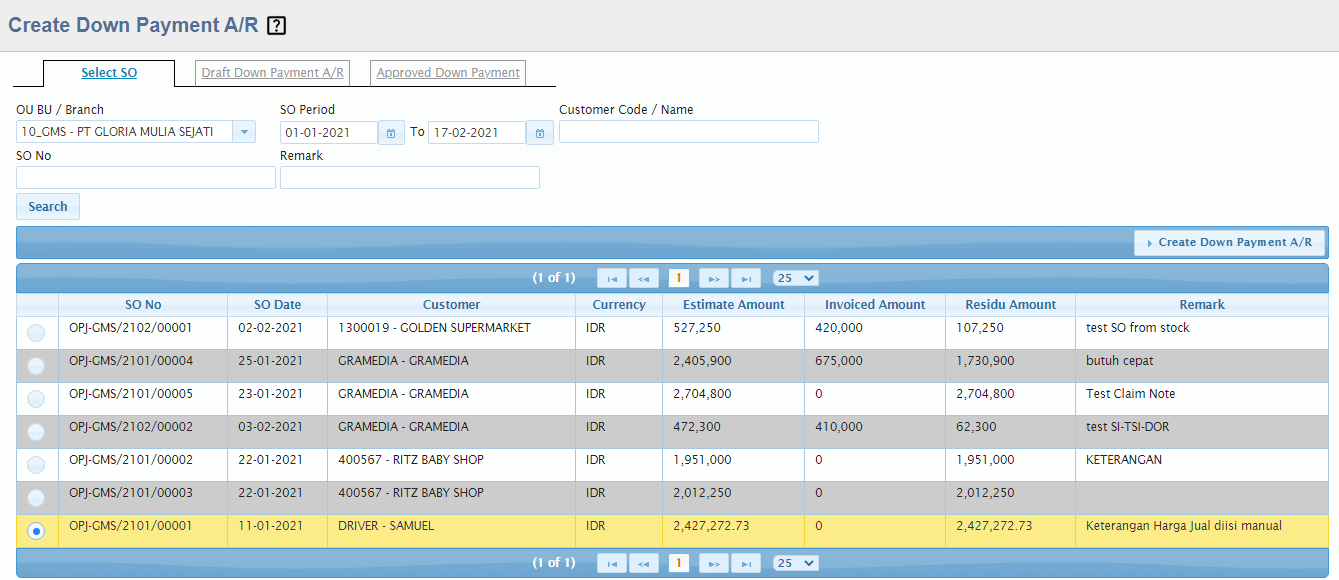Go to first page in top paginator
The width and height of the screenshot is (1339, 580).
click(612, 278)
